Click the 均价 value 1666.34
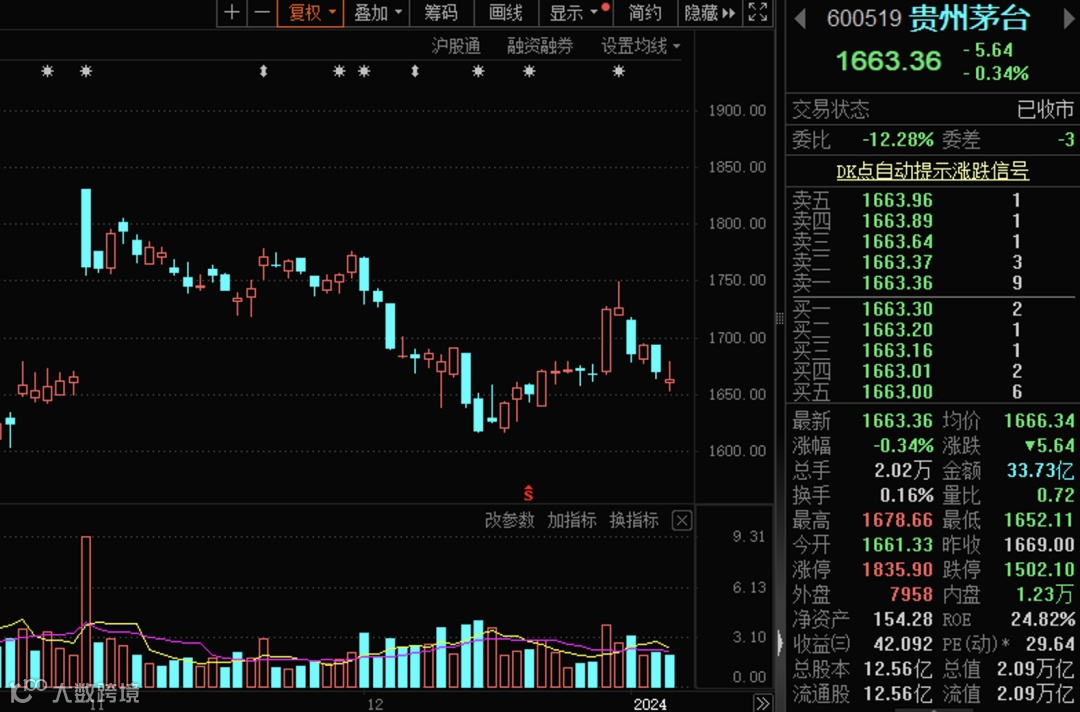The width and height of the screenshot is (1080, 712). 1039,421
